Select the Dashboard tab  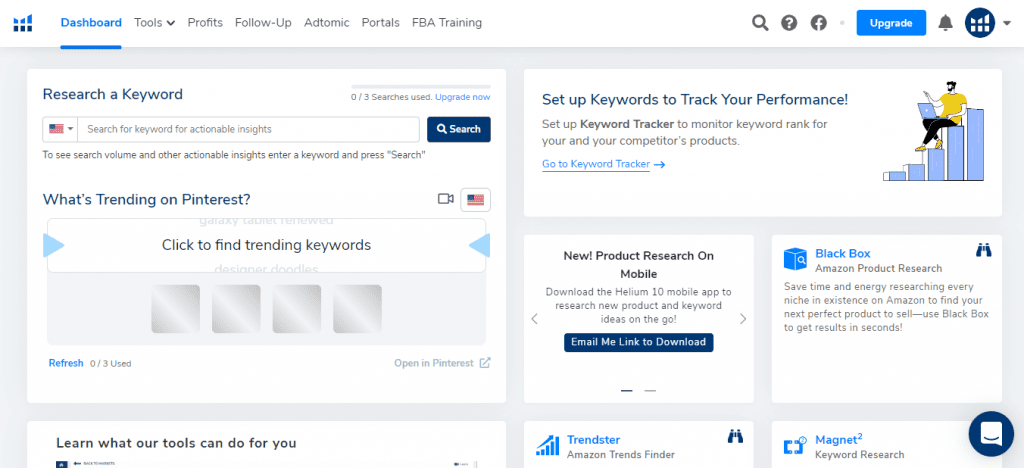(91, 23)
